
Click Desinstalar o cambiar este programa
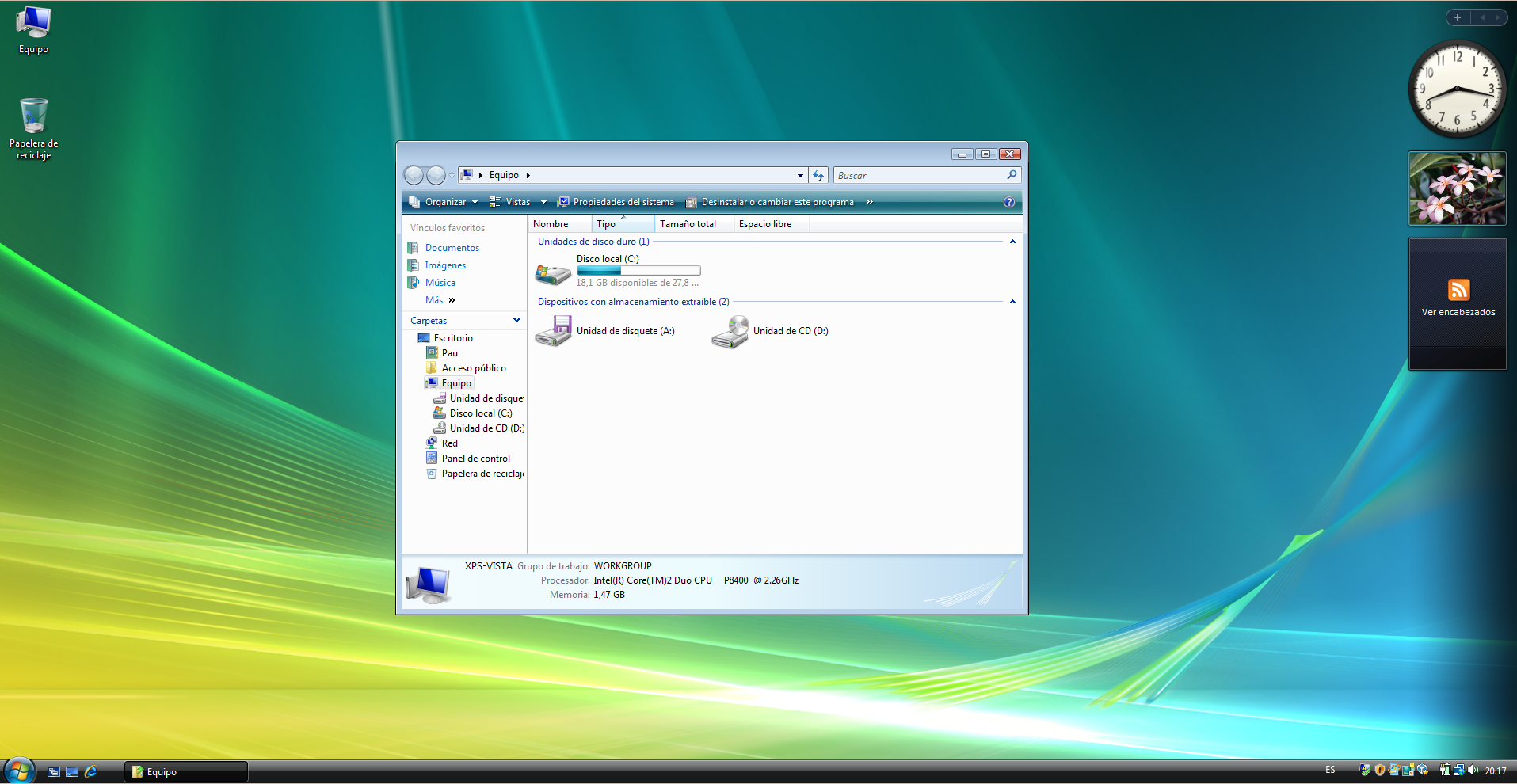point(770,202)
